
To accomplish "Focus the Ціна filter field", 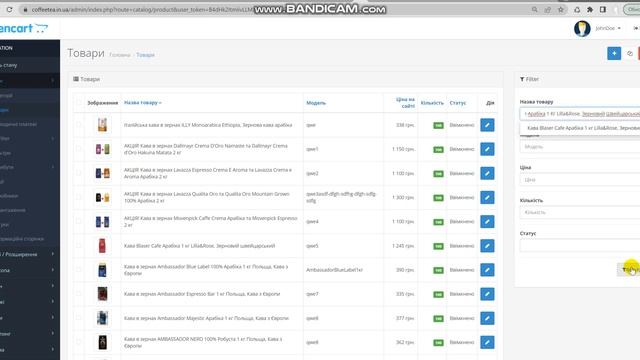I will tap(580, 180).
